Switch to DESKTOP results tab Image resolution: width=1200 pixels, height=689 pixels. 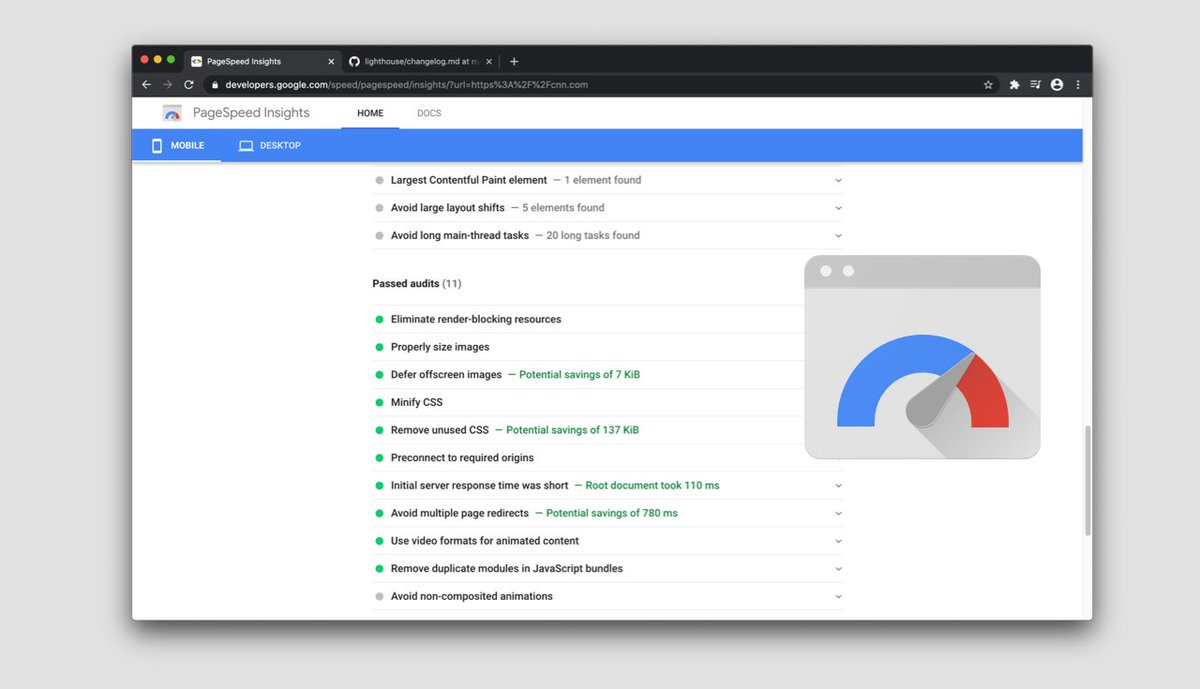(270, 146)
